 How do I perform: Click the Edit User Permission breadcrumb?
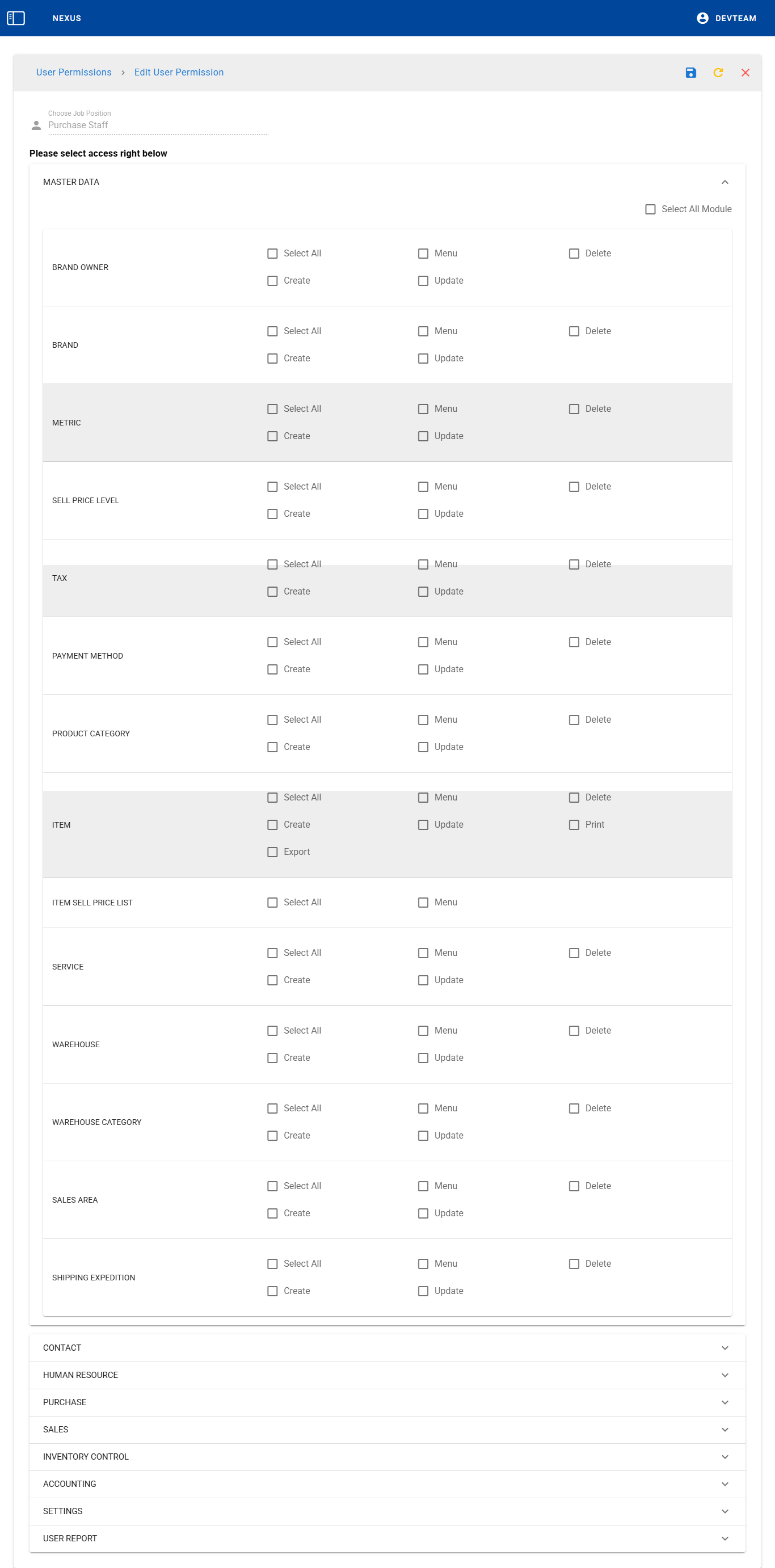(179, 73)
